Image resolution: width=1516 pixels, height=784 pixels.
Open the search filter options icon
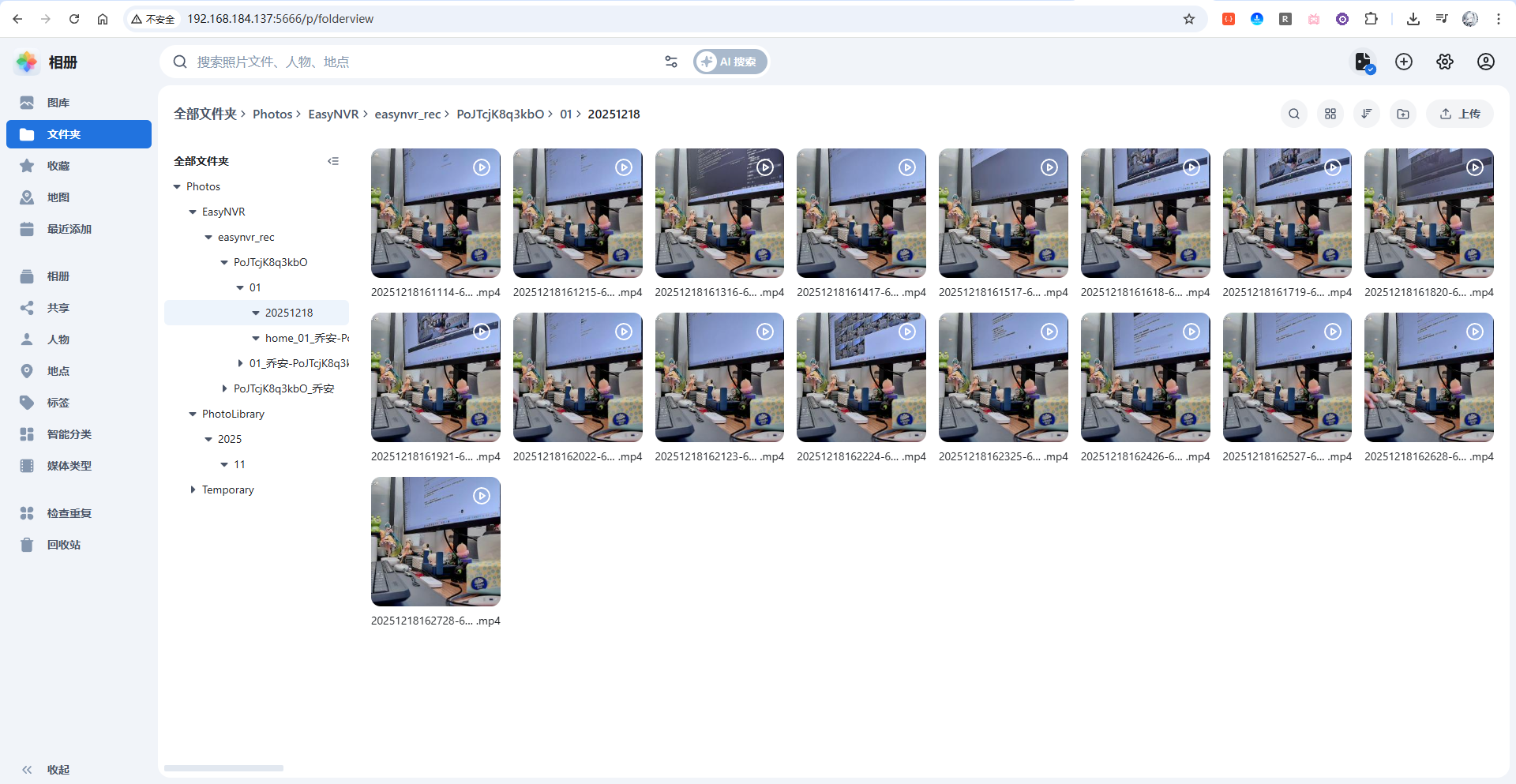click(x=671, y=62)
